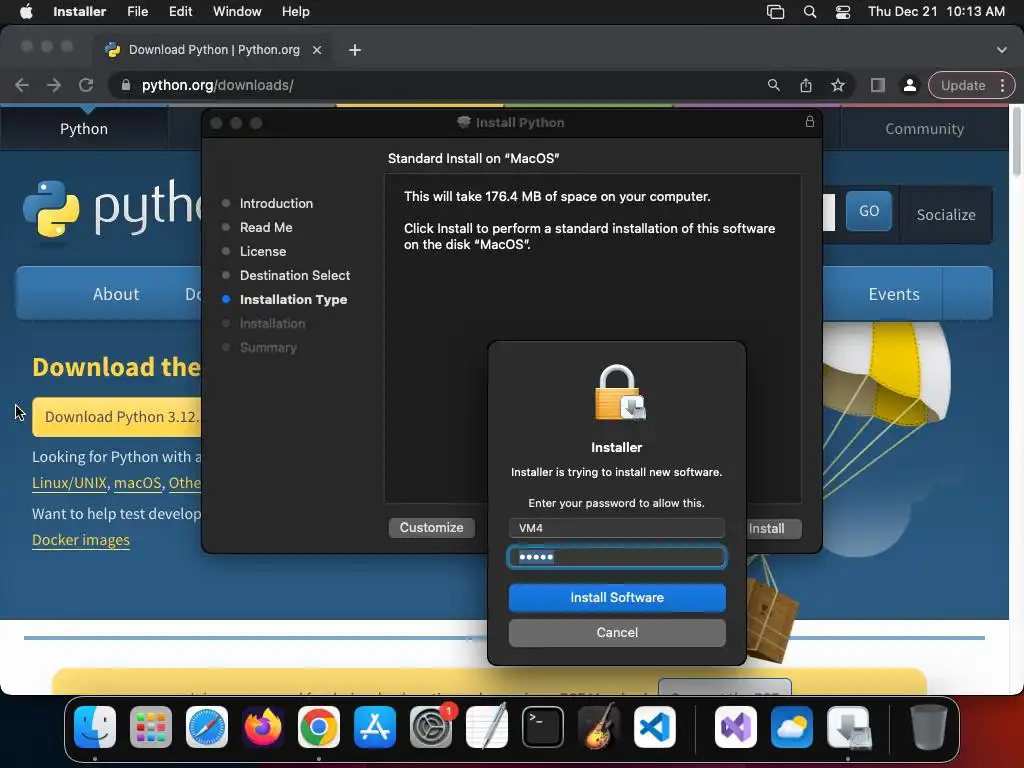The height and width of the screenshot is (768, 1024).
Task: Click the address bar URL
Action: [217, 85]
